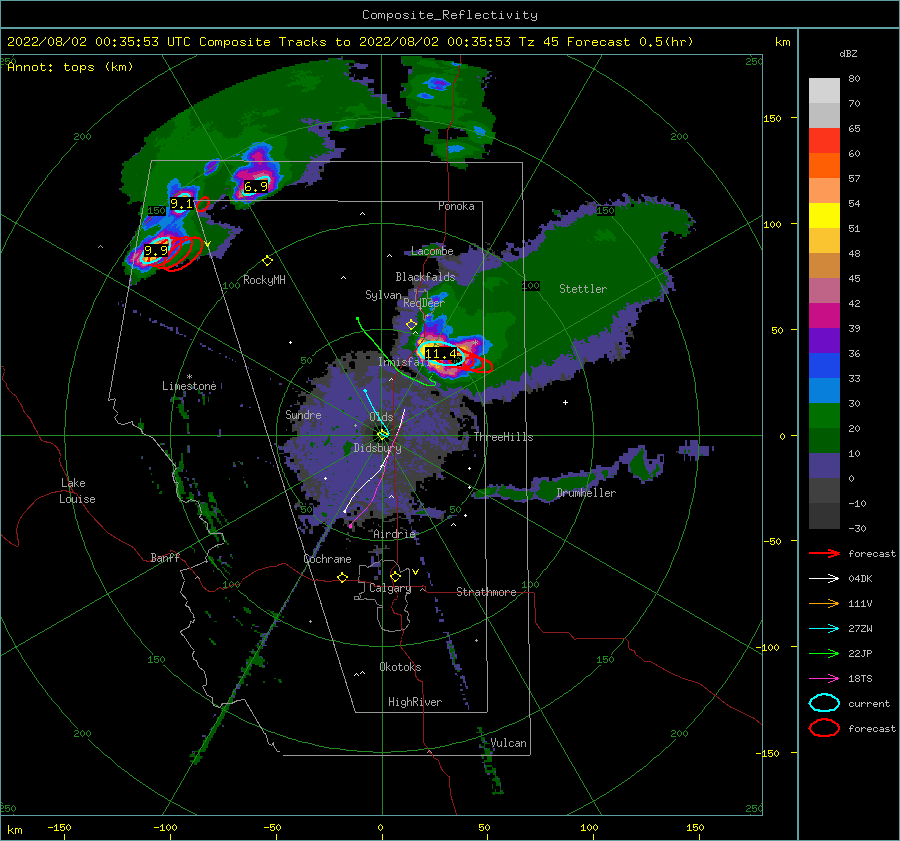Click the dBZ legend heading

pos(848,54)
